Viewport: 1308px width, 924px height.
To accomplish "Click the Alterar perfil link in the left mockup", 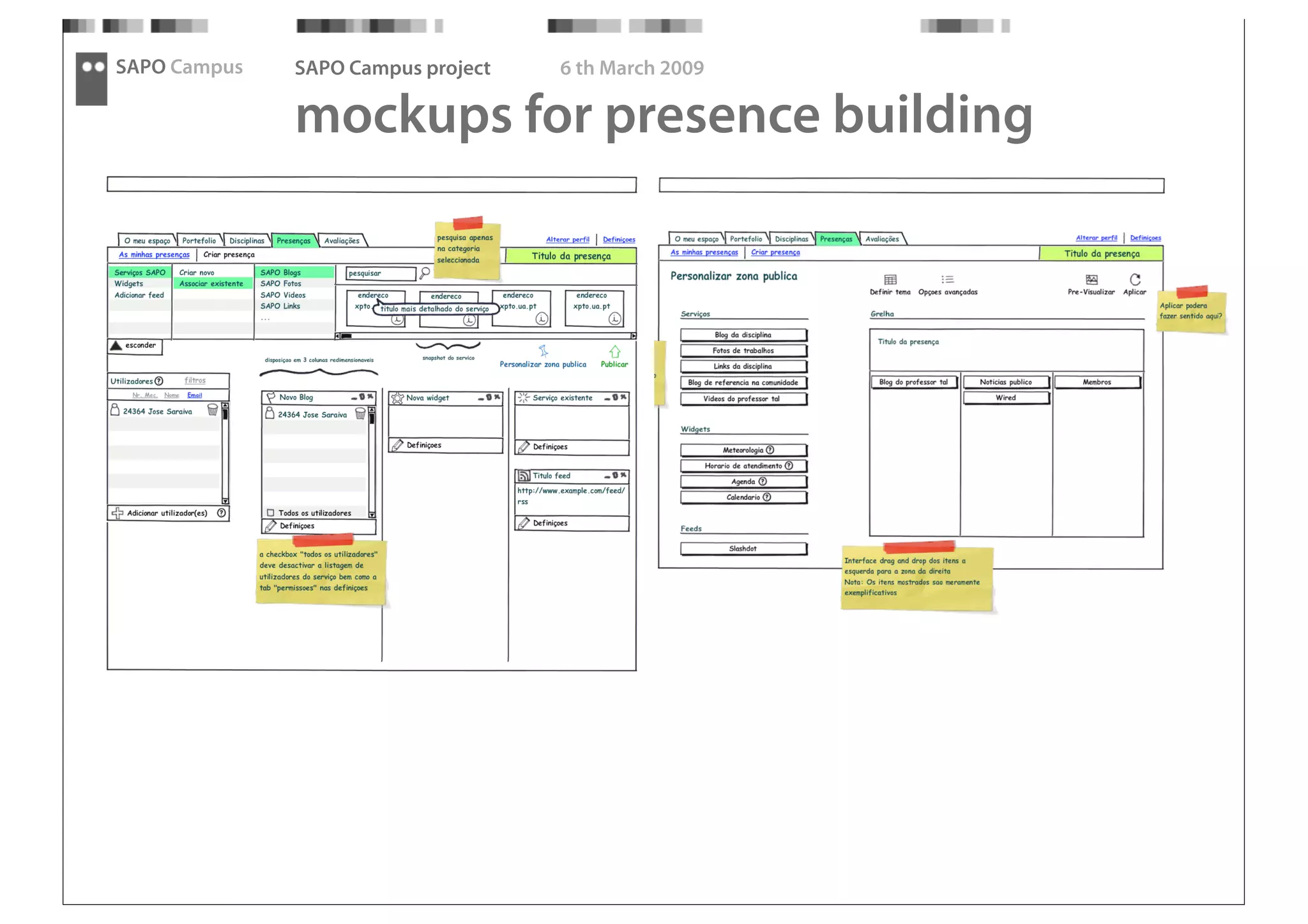I will [x=568, y=239].
